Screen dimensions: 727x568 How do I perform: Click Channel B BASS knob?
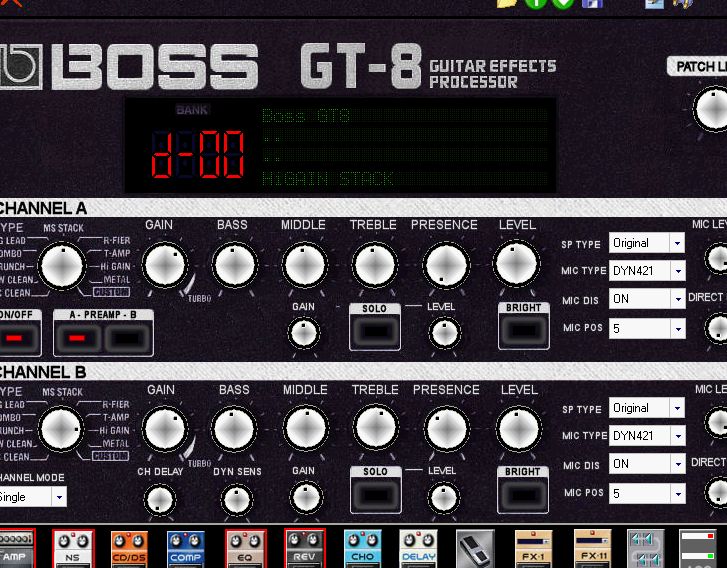click(x=234, y=429)
